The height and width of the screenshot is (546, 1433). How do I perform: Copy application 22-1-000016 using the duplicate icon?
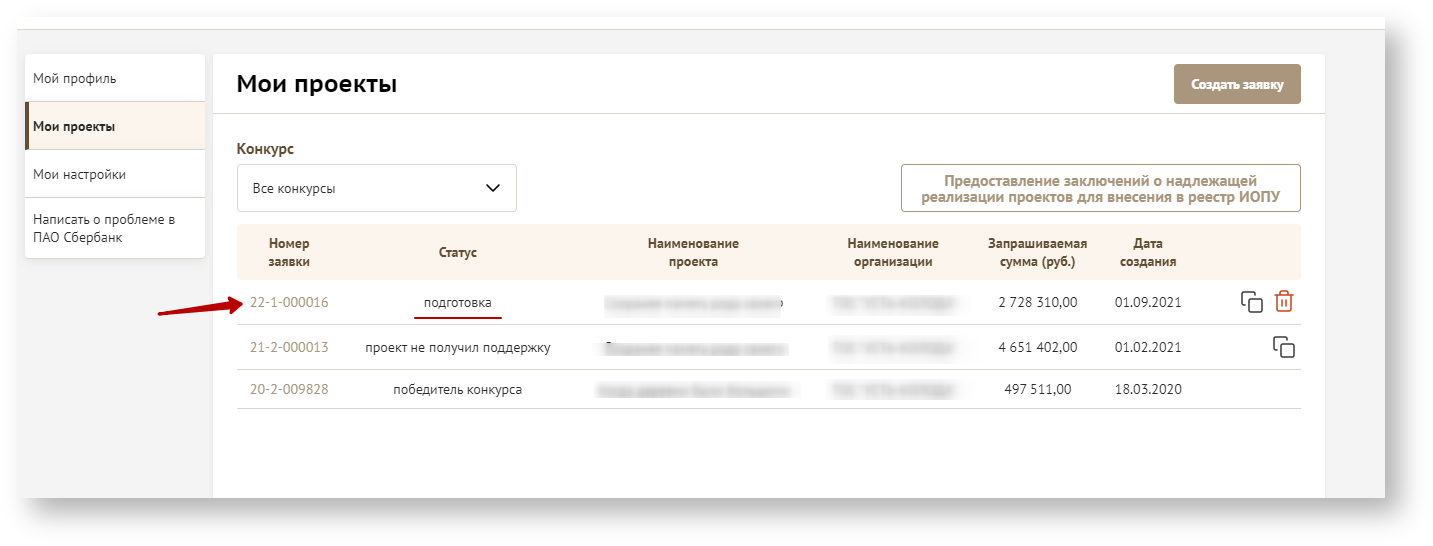click(1251, 302)
